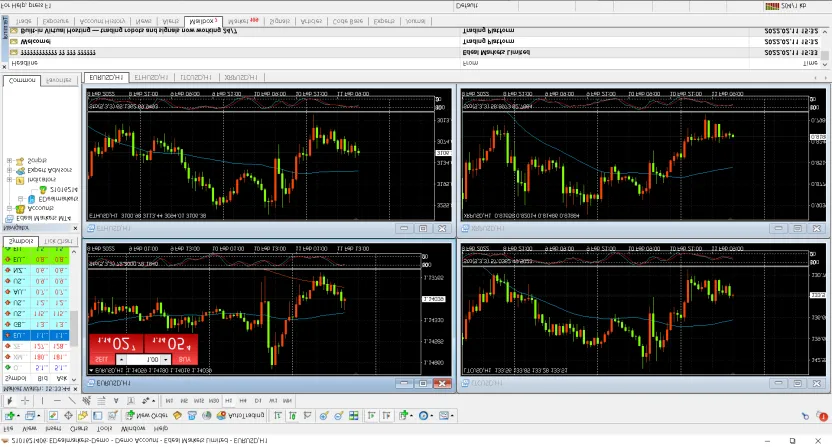The height and width of the screenshot is (447, 833).
Task: Click the gold MetaEditor icon after New Order
Action: (x=177, y=416)
